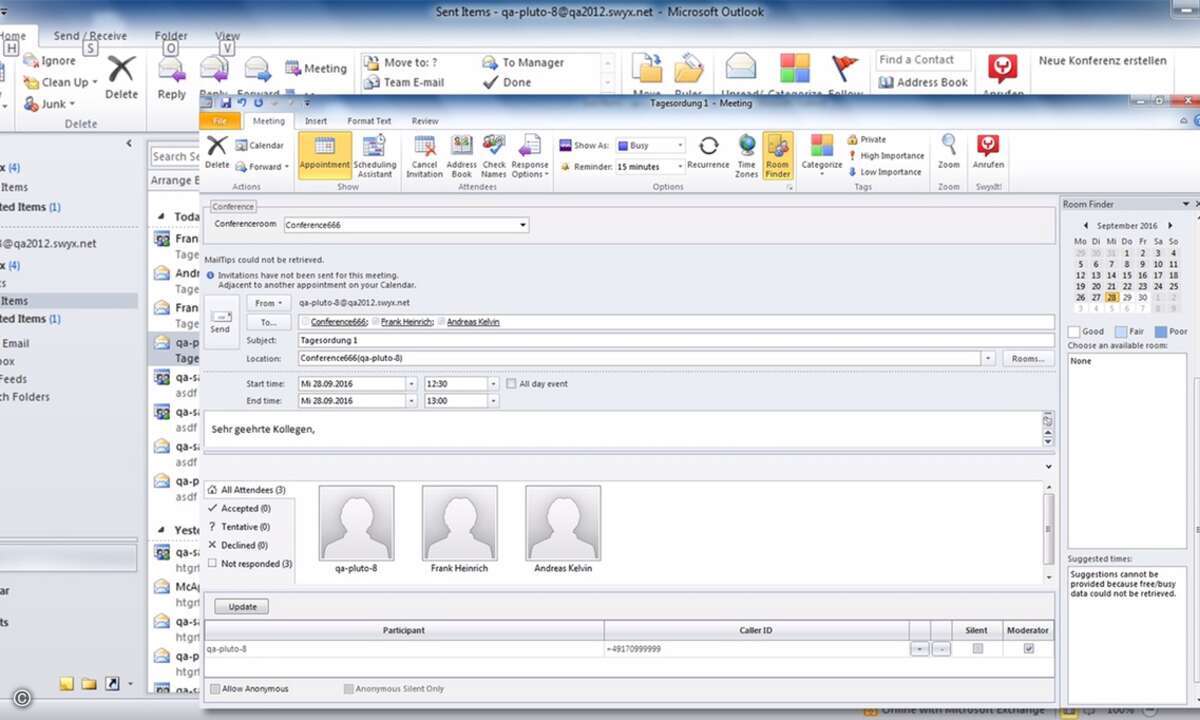
Task: Open the Send / Receive tab in Outlook
Action: 90,36
